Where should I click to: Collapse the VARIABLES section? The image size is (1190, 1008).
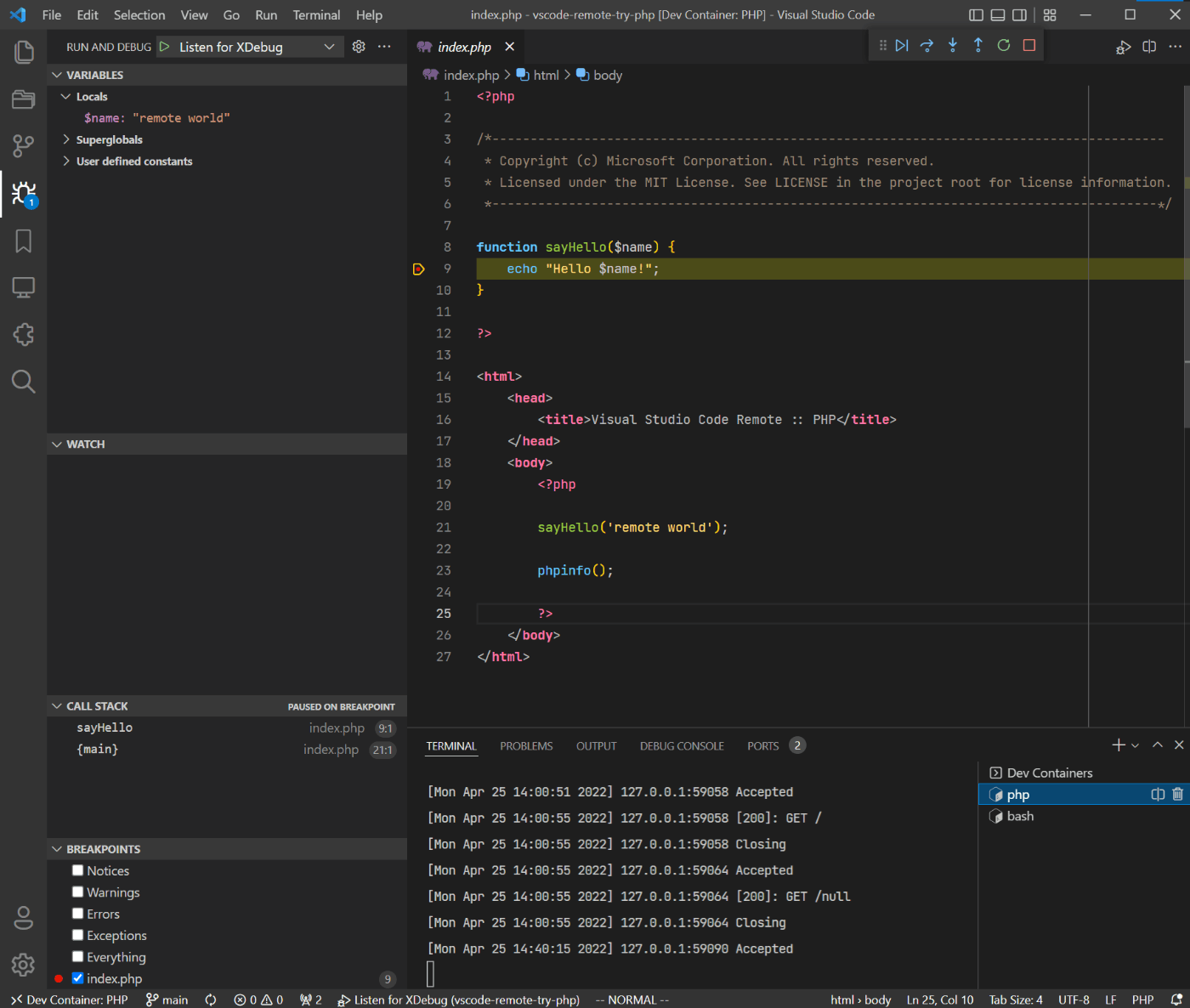tap(227, 75)
